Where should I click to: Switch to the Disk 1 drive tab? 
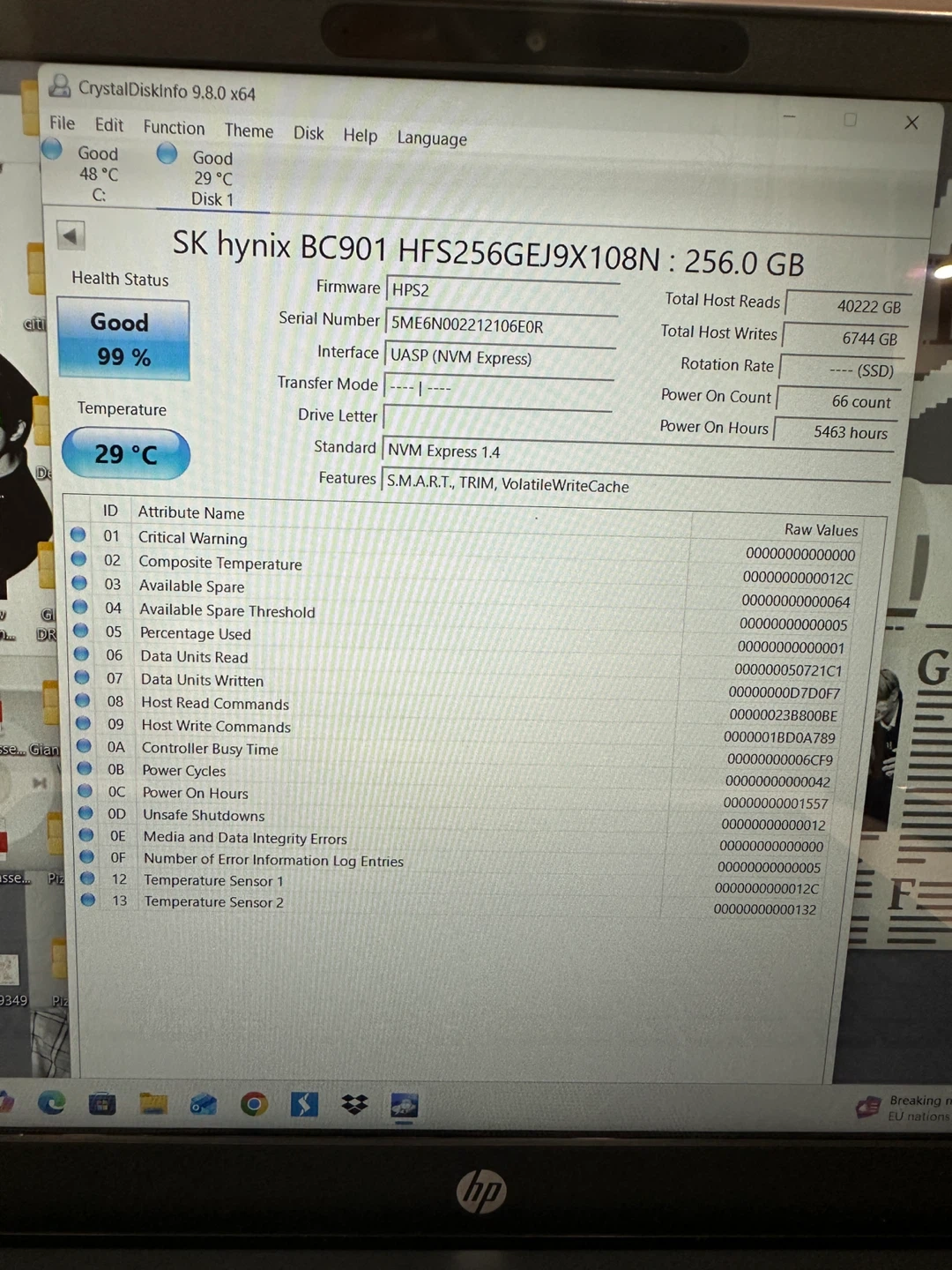[212, 177]
